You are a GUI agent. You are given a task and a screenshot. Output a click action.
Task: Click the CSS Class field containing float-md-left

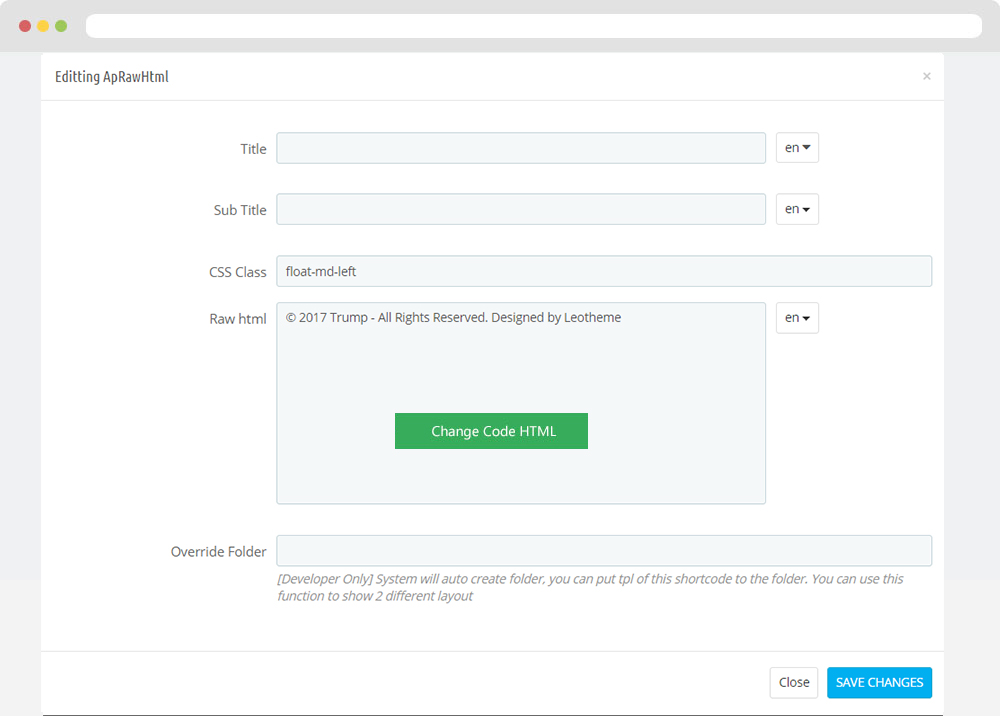click(604, 271)
